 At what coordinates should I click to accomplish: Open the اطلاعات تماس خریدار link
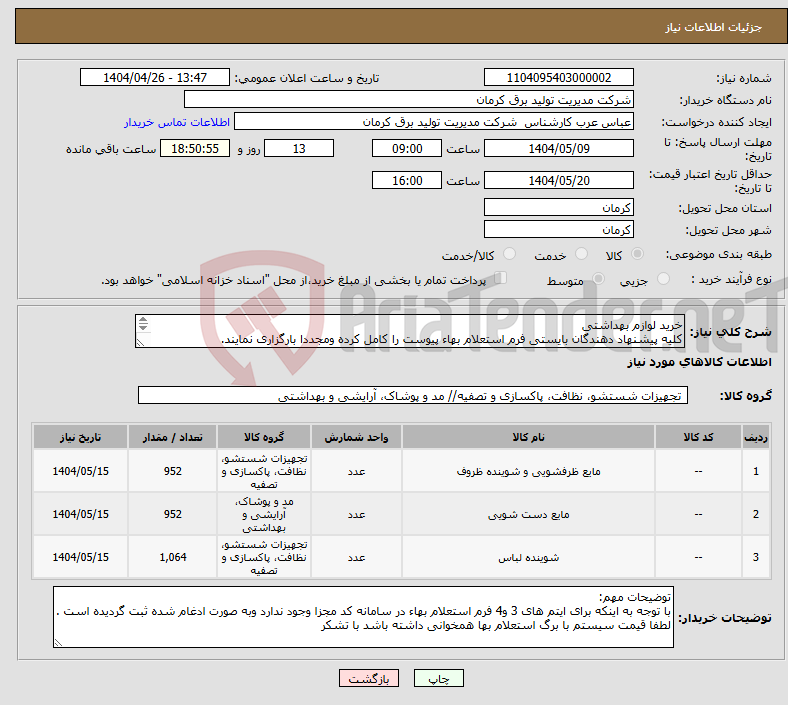(177, 122)
